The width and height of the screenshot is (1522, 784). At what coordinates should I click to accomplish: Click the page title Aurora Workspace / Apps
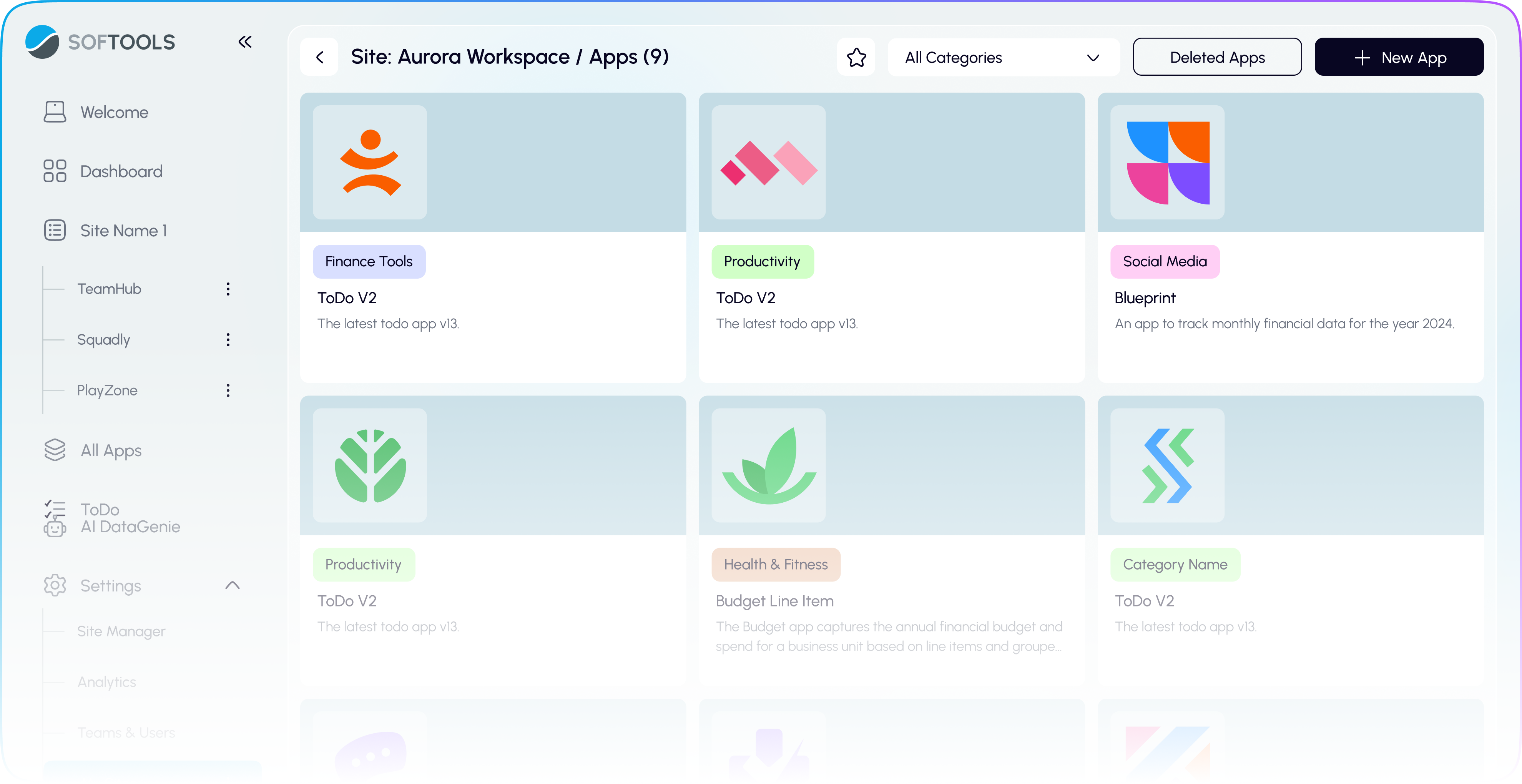(x=510, y=57)
